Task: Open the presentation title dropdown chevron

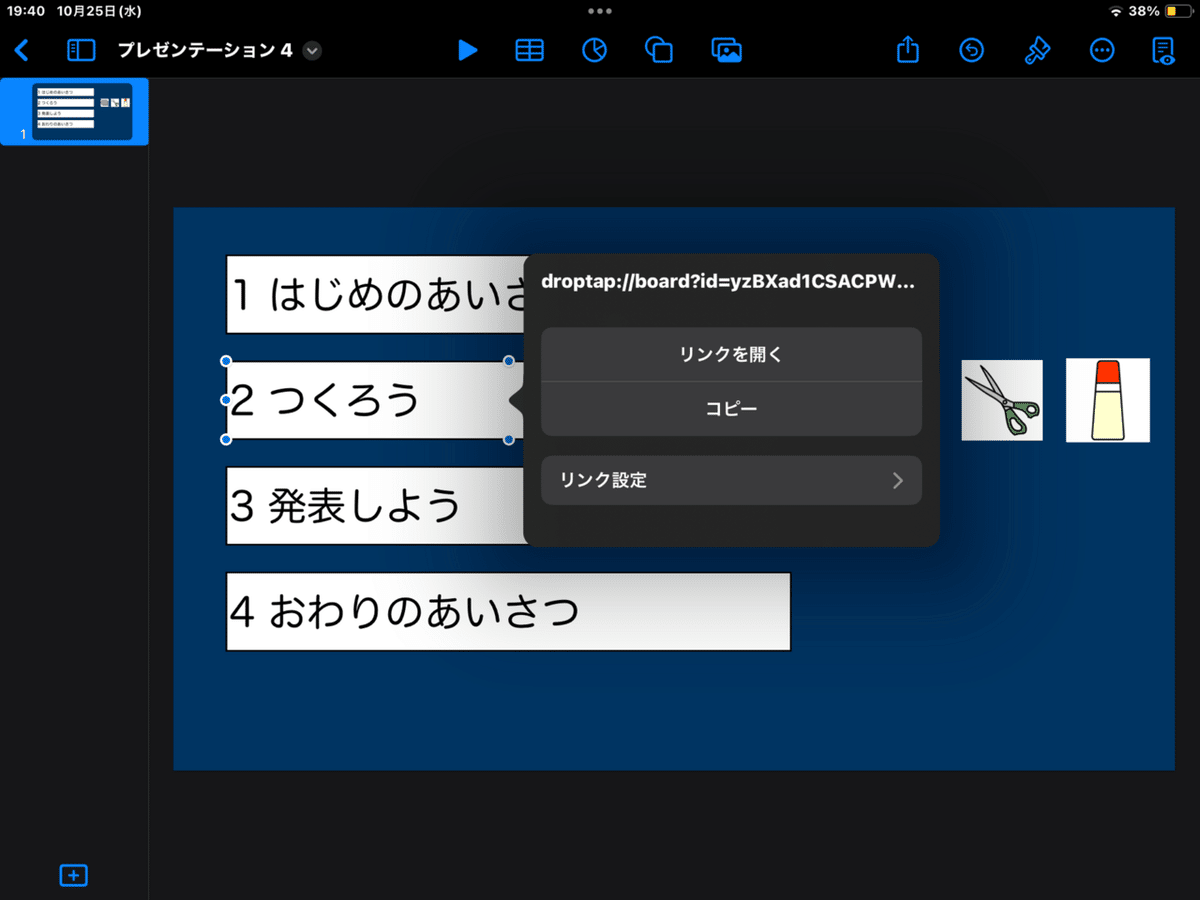Action: pyautogui.click(x=312, y=50)
